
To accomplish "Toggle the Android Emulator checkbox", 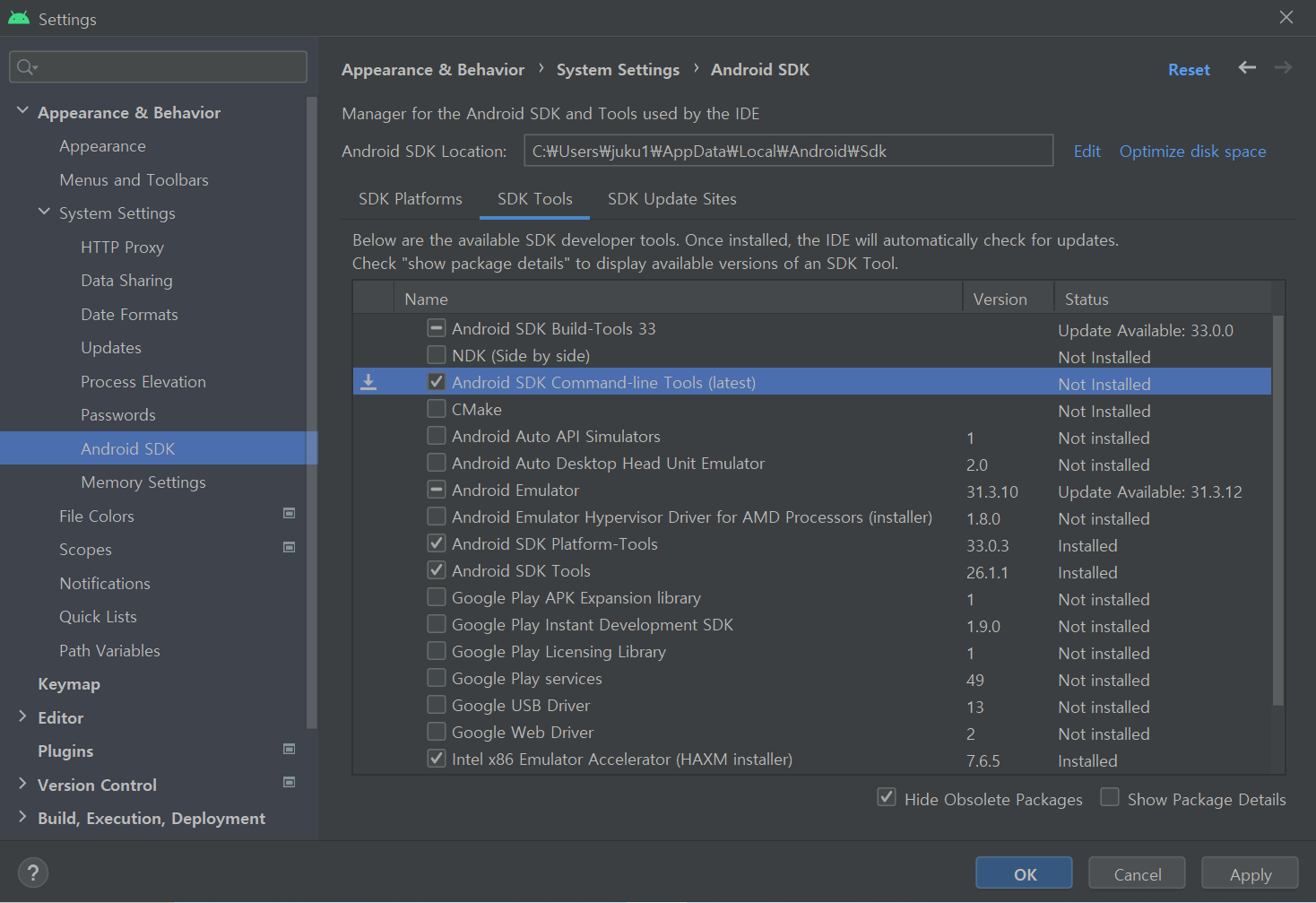I will pos(437,490).
